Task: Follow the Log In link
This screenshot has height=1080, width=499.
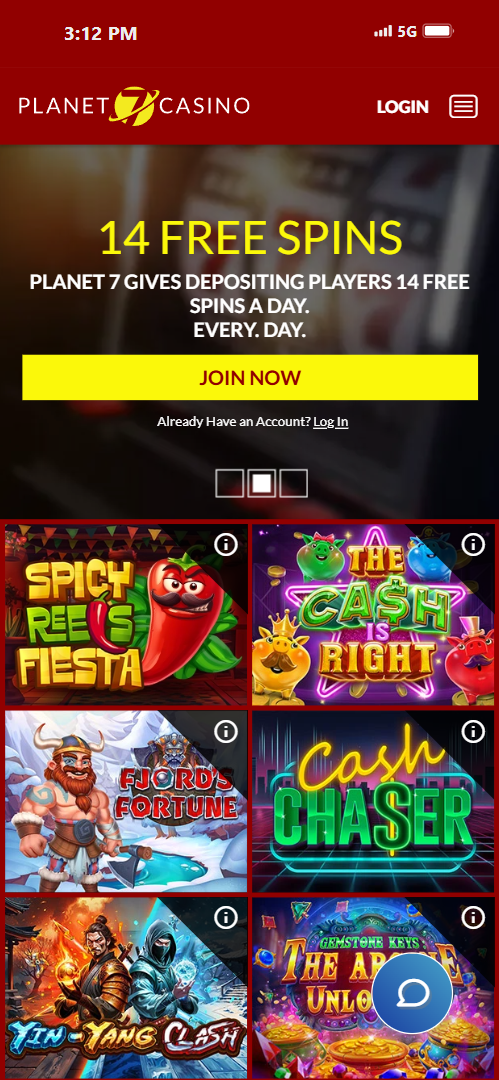Action: [x=331, y=422]
